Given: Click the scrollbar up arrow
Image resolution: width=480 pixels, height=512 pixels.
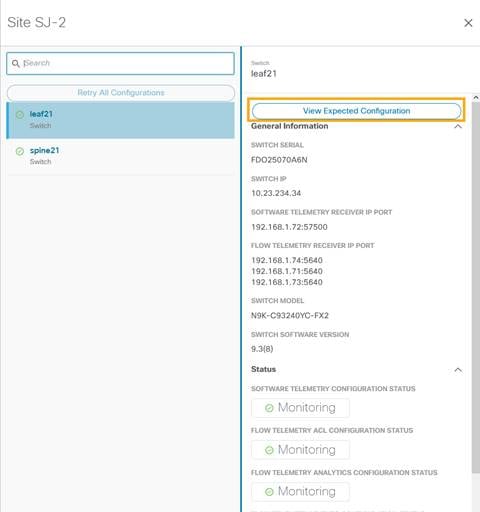Looking at the screenshot, I should point(476,97).
